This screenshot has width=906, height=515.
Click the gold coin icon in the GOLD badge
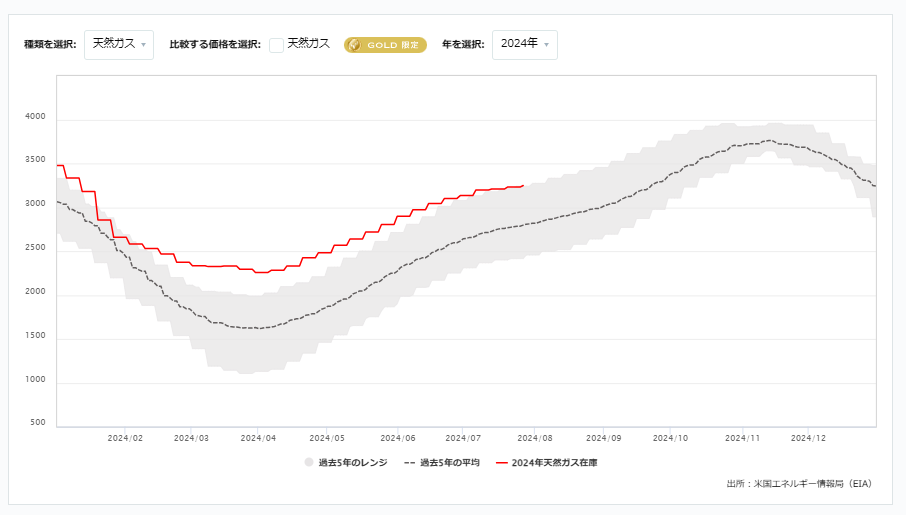355,45
